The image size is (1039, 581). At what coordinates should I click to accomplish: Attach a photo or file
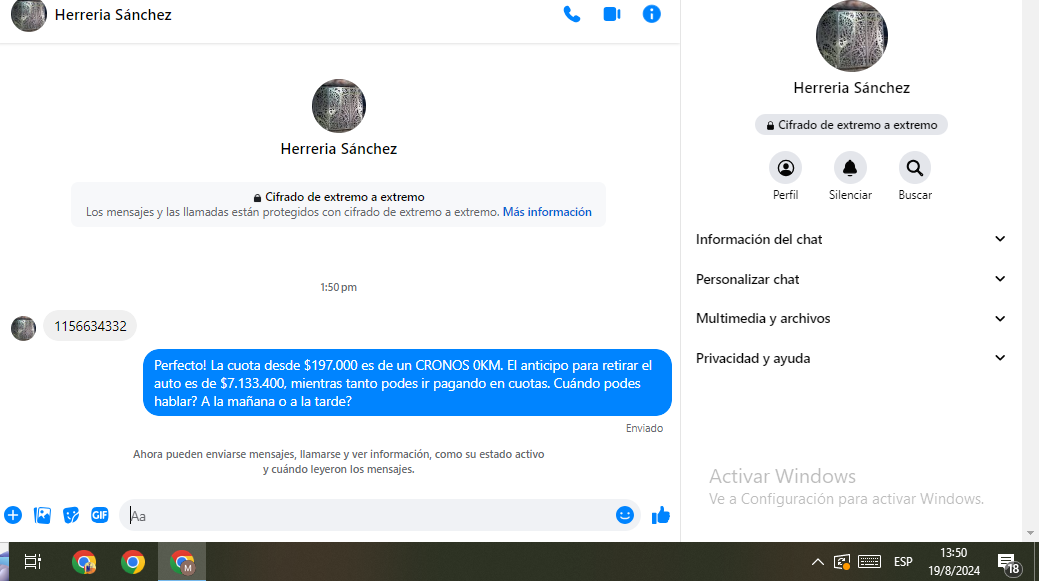click(x=42, y=515)
